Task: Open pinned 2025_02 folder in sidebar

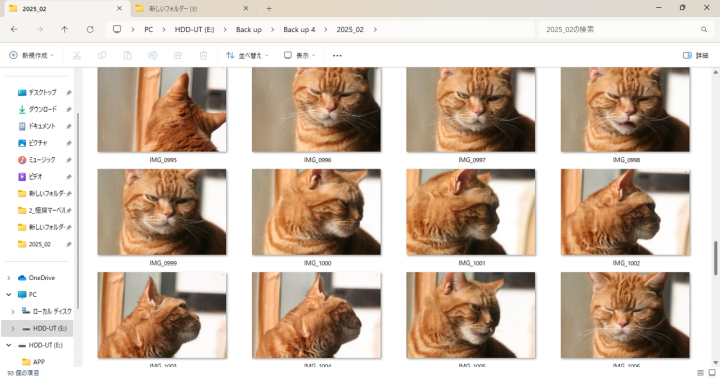Action: coord(39,244)
